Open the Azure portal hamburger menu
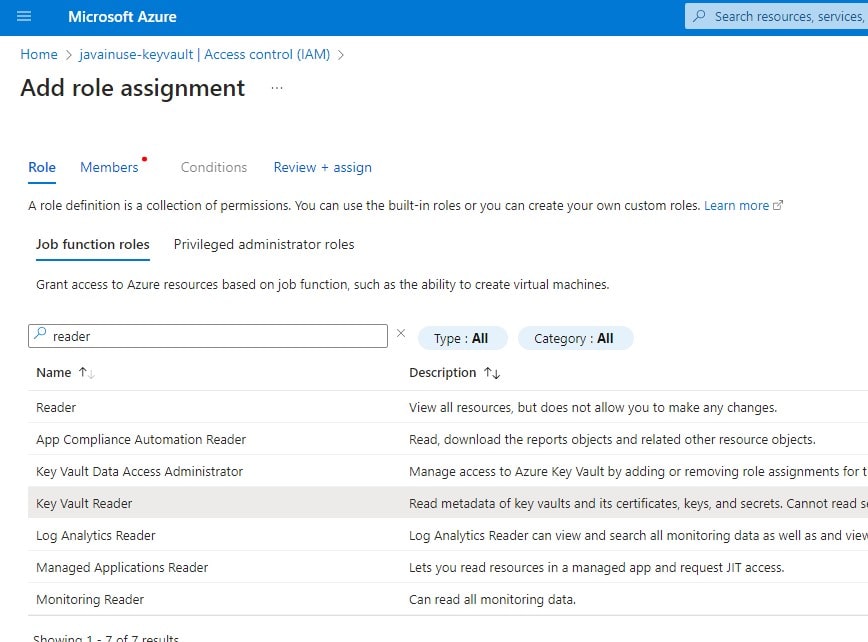Viewport: 868px width, 642px height. point(24,17)
